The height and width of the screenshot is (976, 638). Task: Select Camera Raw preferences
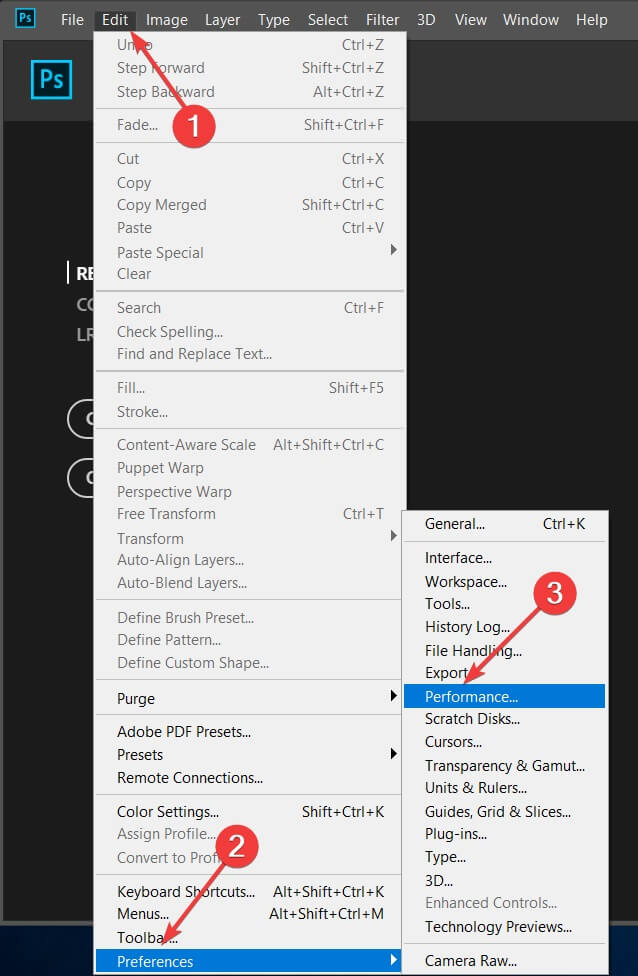(505, 960)
